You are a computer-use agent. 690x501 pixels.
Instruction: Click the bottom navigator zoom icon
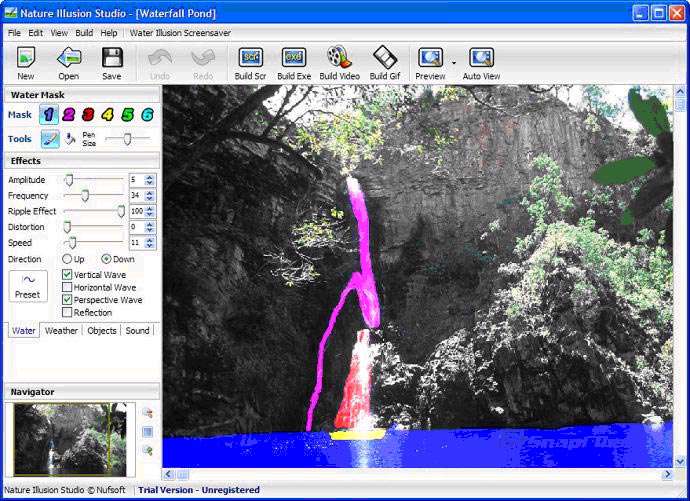tap(148, 450)
